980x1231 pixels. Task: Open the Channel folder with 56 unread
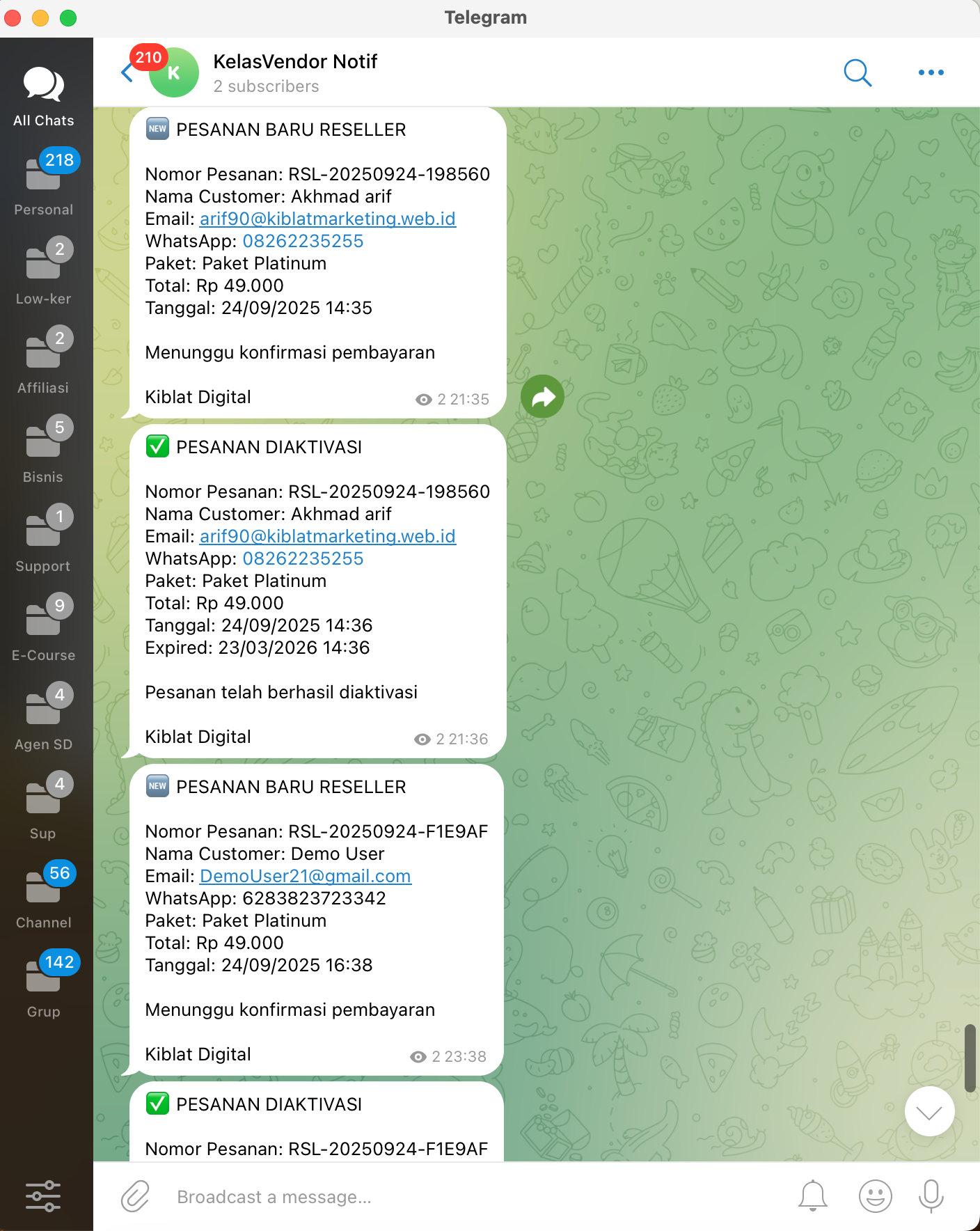click(43, 897)
